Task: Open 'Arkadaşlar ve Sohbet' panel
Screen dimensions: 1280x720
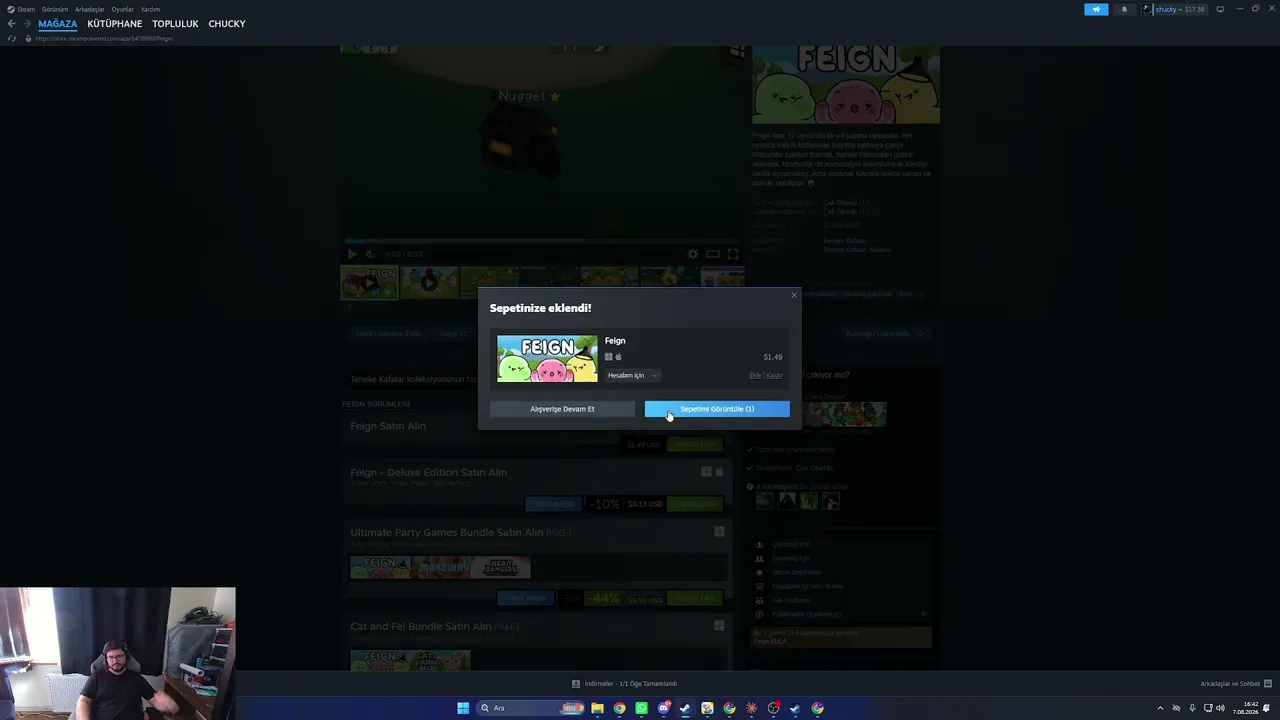Action: point(1235,684)
